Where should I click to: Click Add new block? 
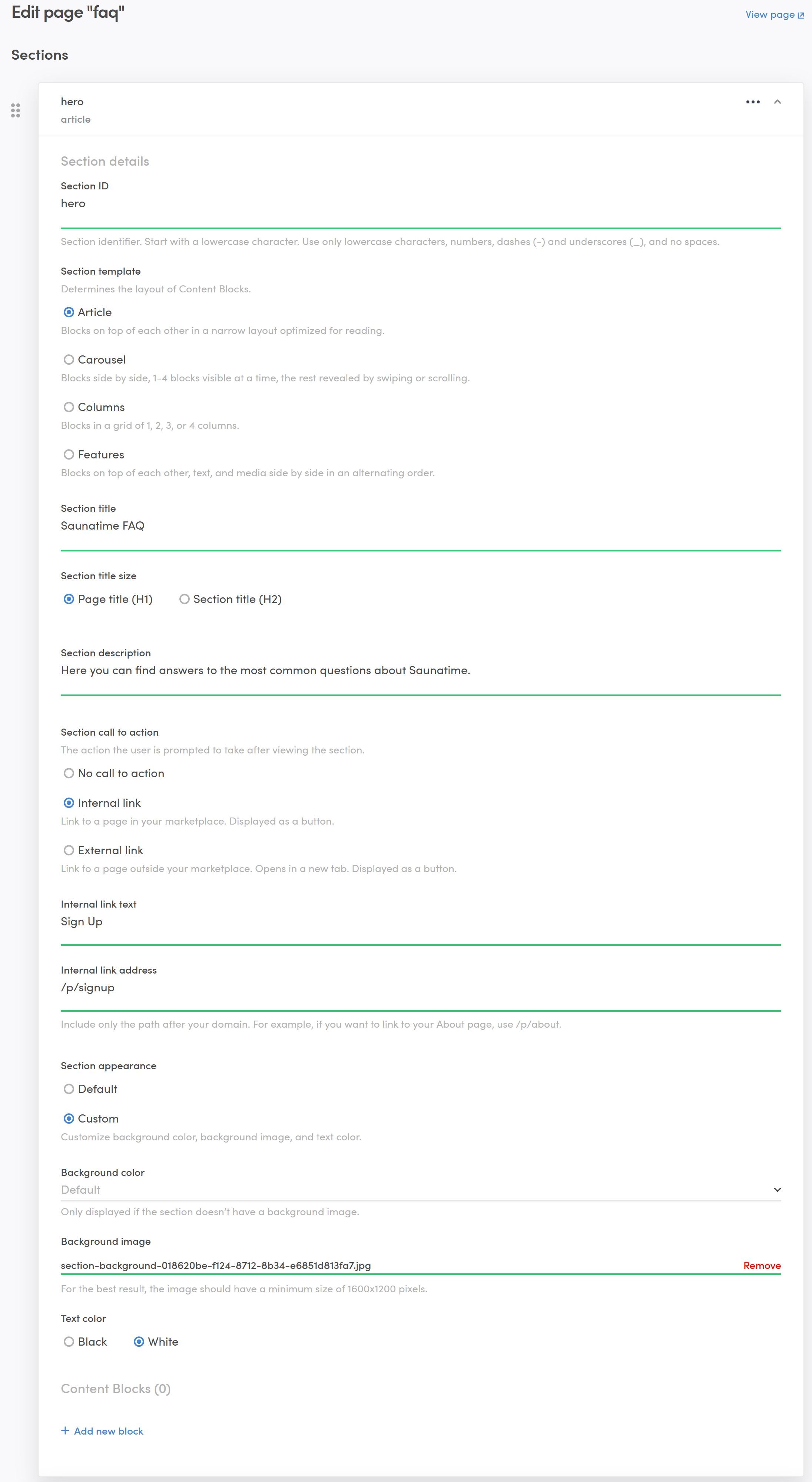108,1431
